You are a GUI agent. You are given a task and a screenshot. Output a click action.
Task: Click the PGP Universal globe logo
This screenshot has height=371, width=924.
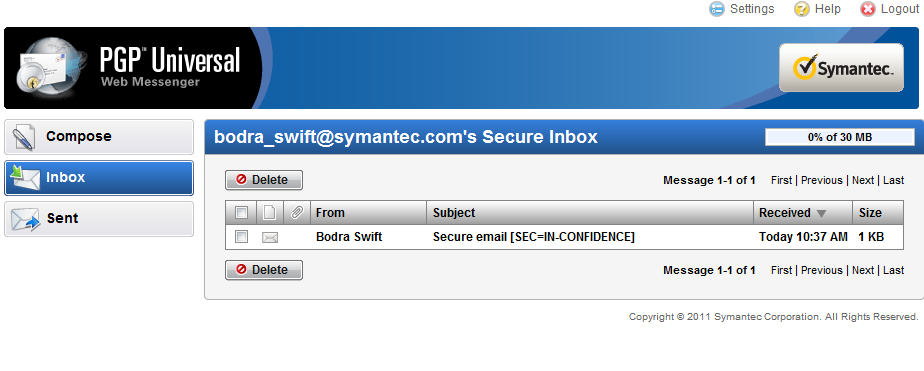(x=40, y=66)
